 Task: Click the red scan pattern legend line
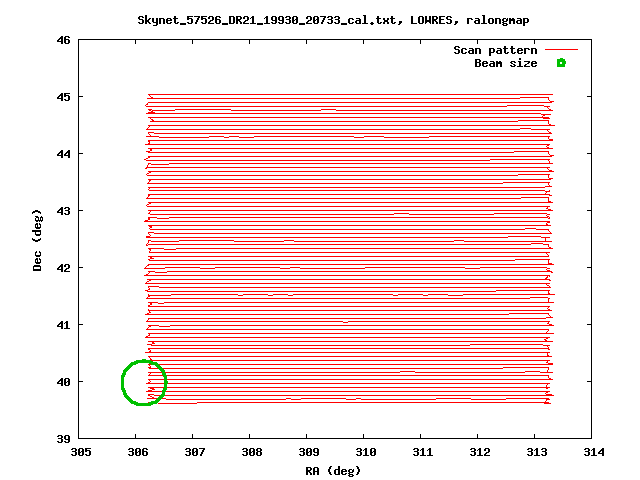tap(562, 50)
